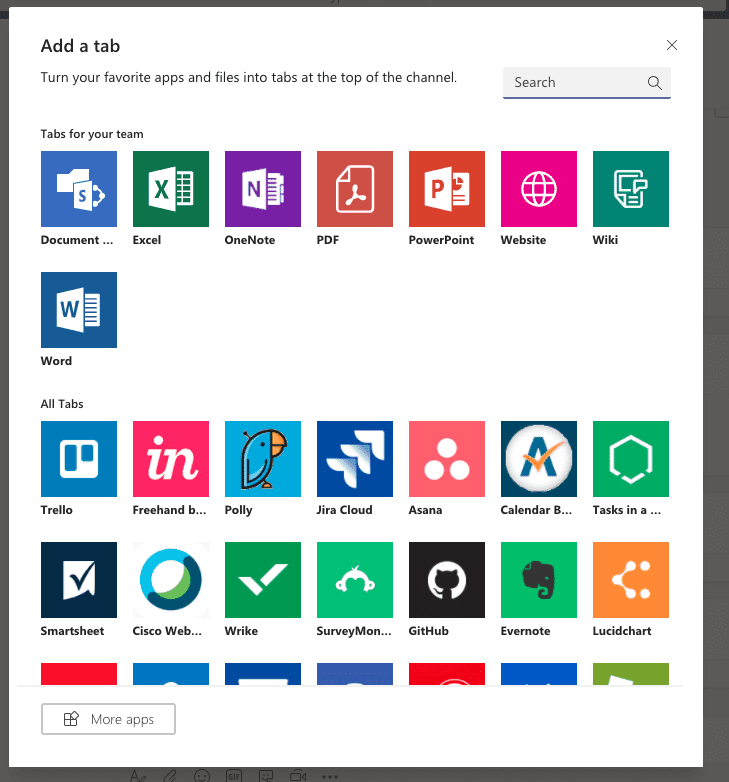The height and width of the screenshot is (782, 729).
Task: Focus the Search apps field
Action: [586, 83]
